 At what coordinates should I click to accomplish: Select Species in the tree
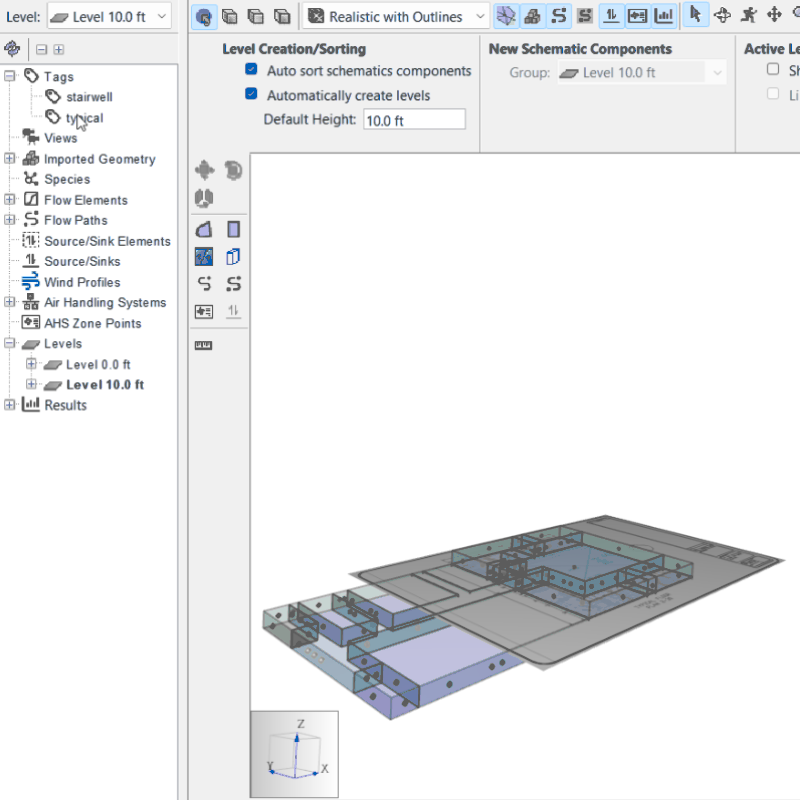(x=67, y=179)
